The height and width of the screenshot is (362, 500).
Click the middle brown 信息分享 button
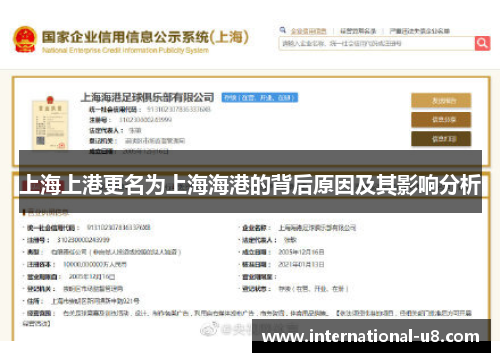441,120
